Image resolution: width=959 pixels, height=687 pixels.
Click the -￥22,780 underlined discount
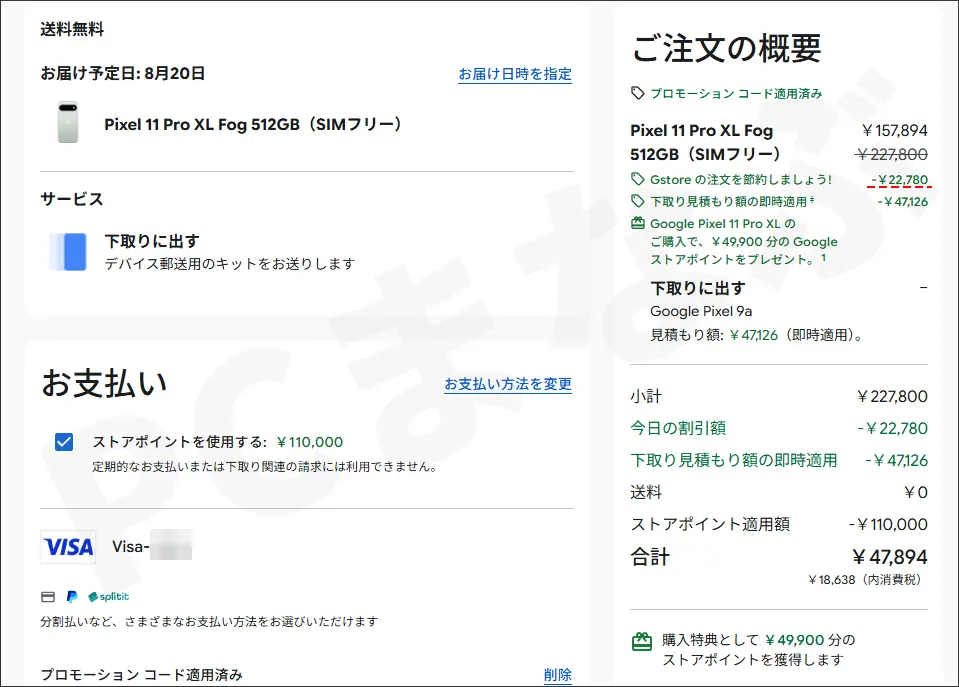tap(899, 180)
